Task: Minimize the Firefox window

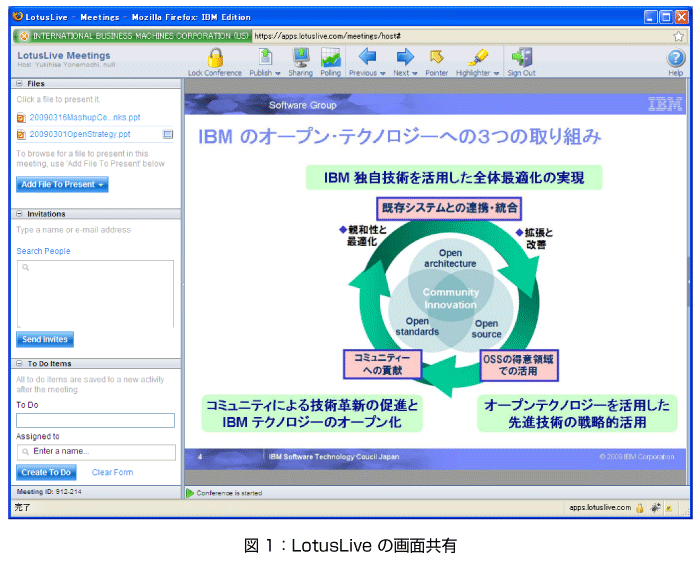Action: (651, 17)
